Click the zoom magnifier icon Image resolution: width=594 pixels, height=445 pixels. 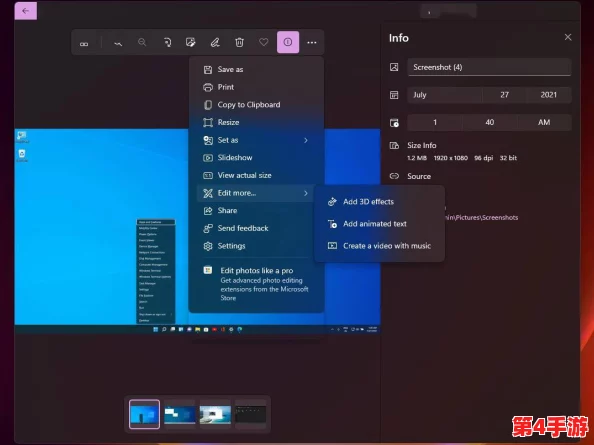click(142, 42)
